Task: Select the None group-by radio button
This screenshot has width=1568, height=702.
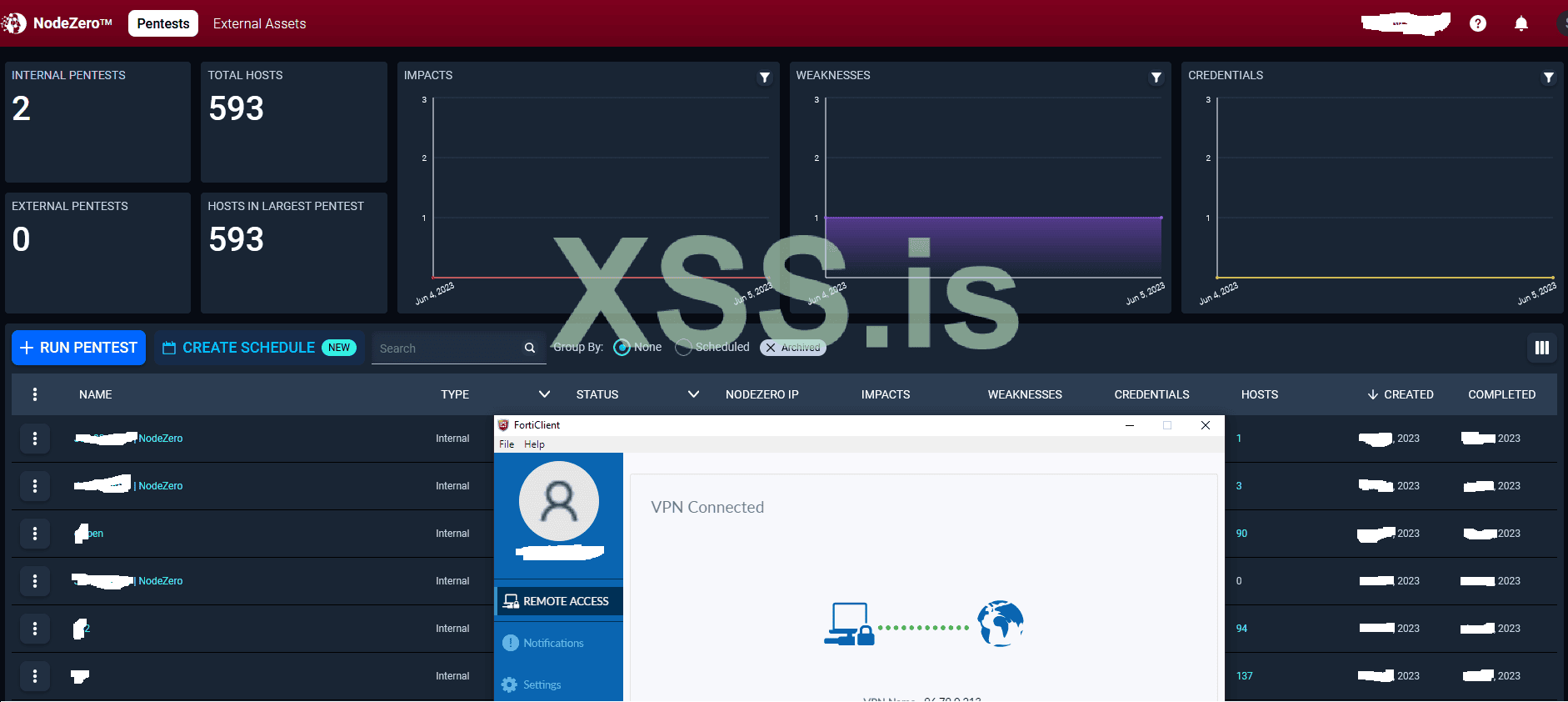Action: point(622,348)
